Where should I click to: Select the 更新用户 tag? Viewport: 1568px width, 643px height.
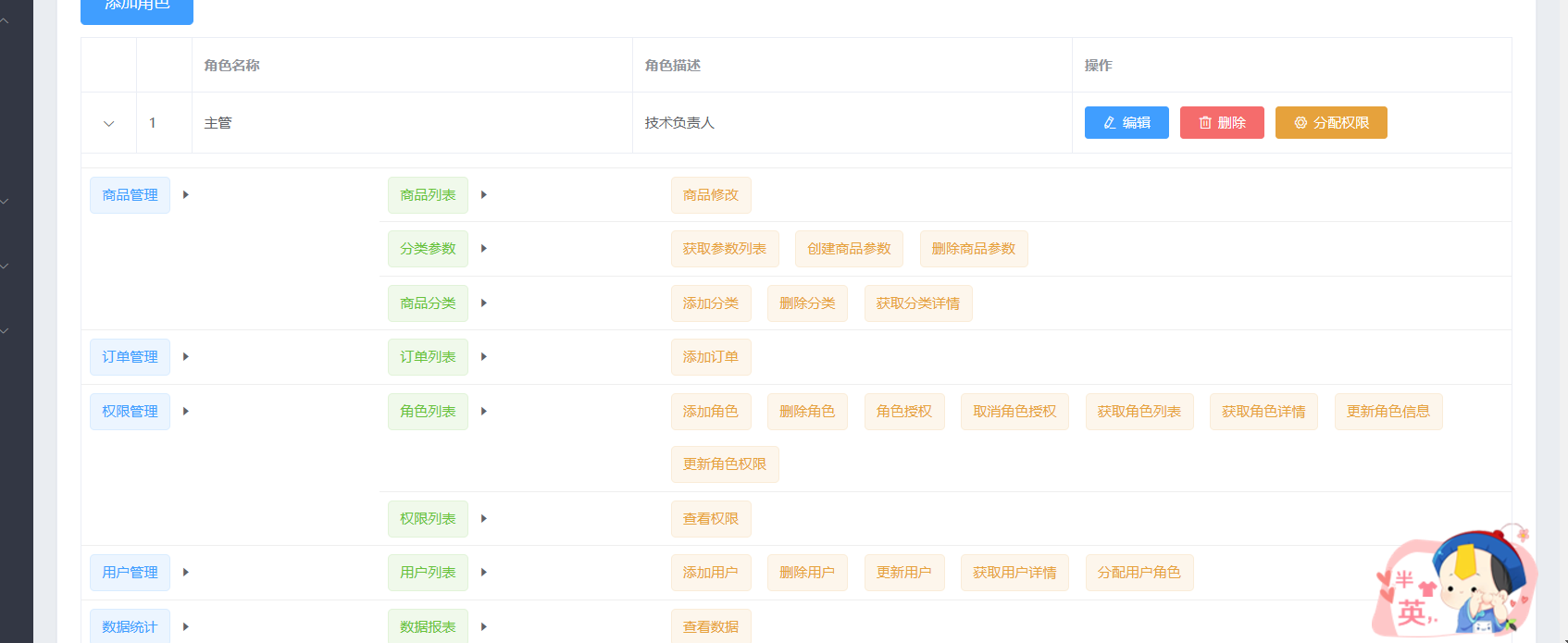[x=904, y=573]
